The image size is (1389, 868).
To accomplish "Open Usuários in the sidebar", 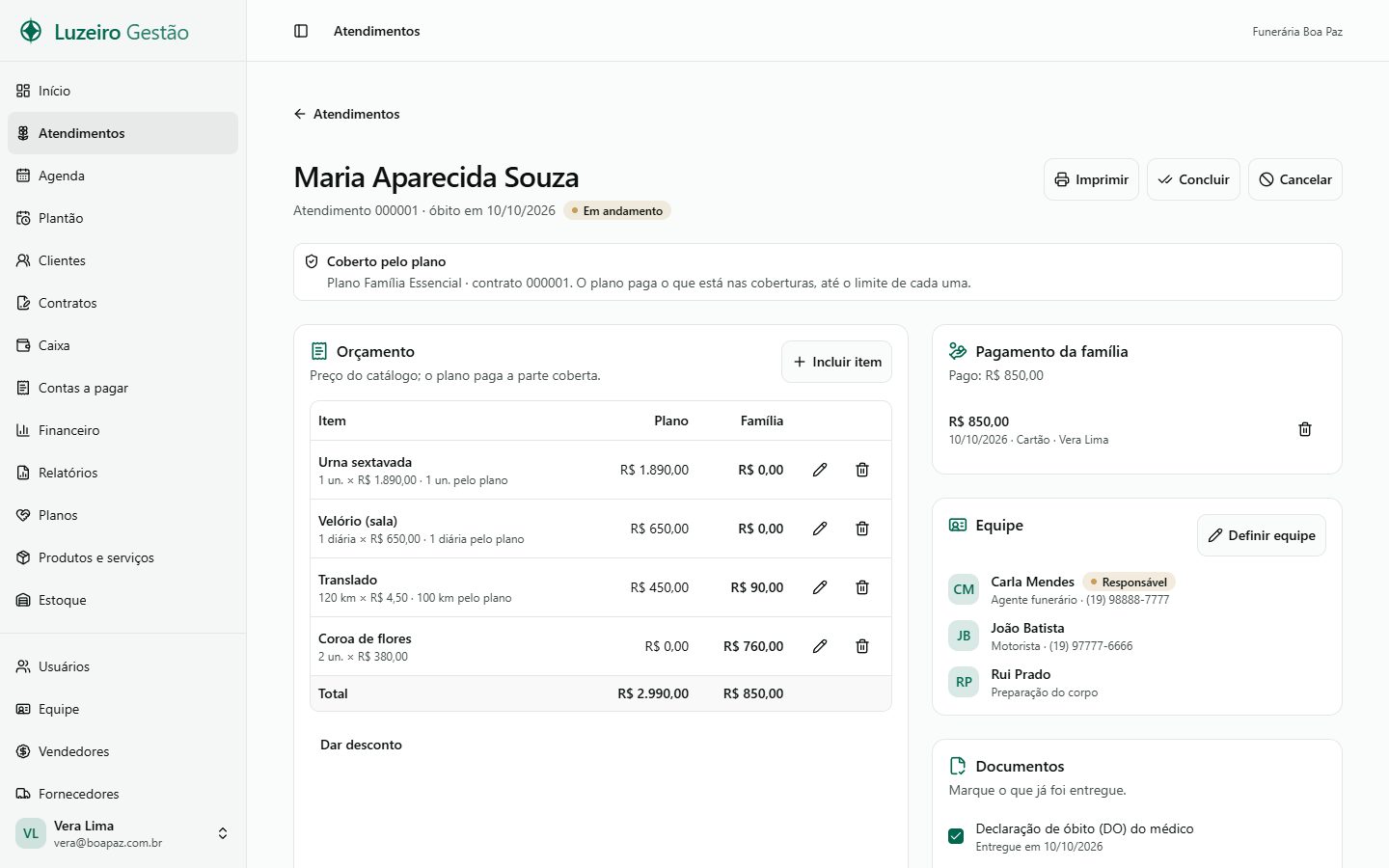I will coord(123,666).
